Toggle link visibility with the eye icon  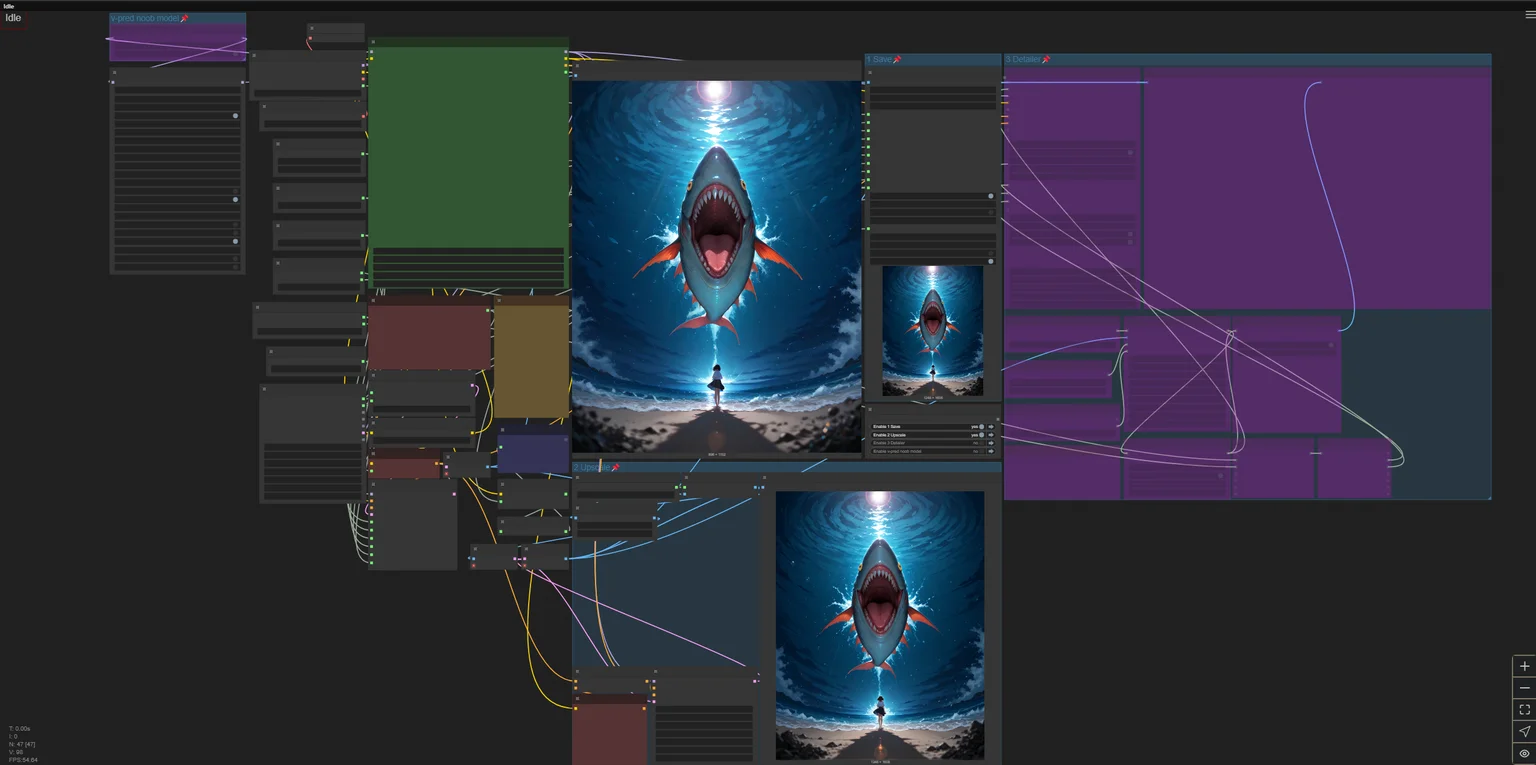click(x=1524, y=753)
